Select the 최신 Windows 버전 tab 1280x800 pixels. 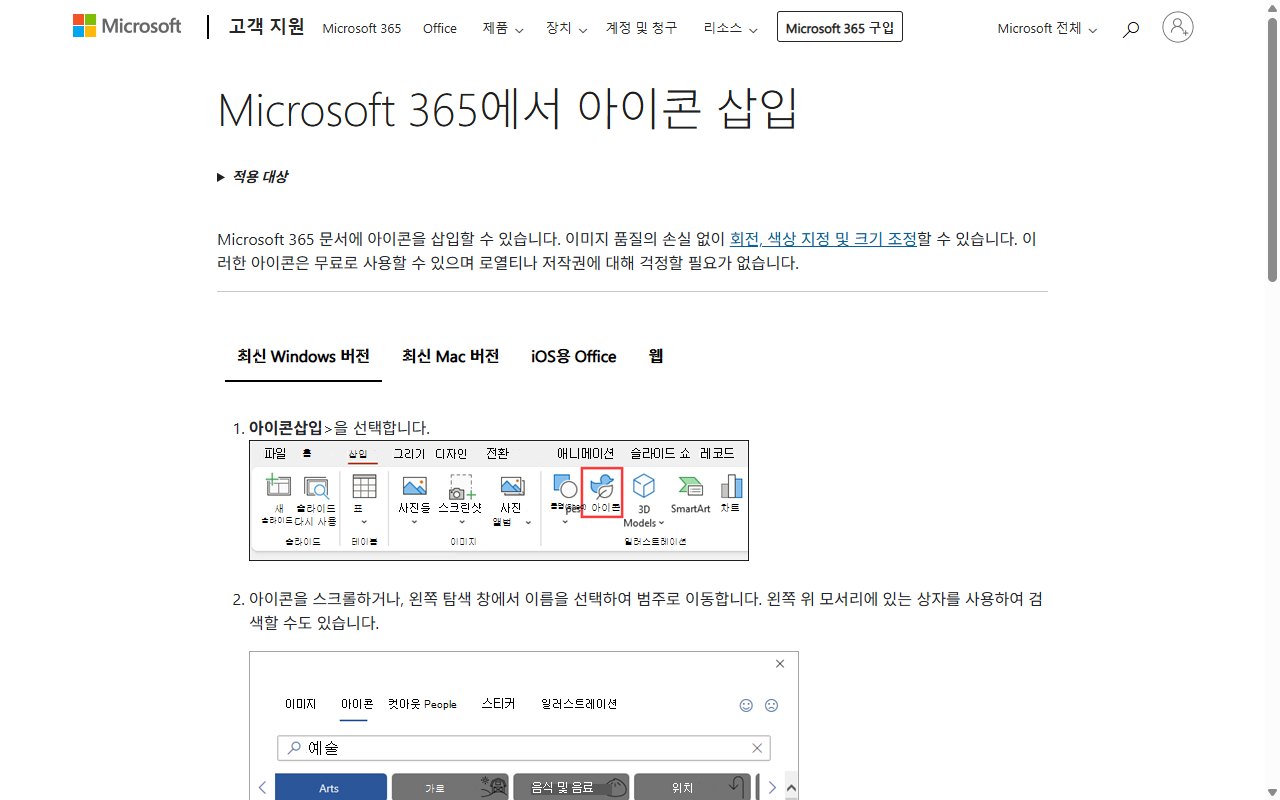tap(303, 356)
